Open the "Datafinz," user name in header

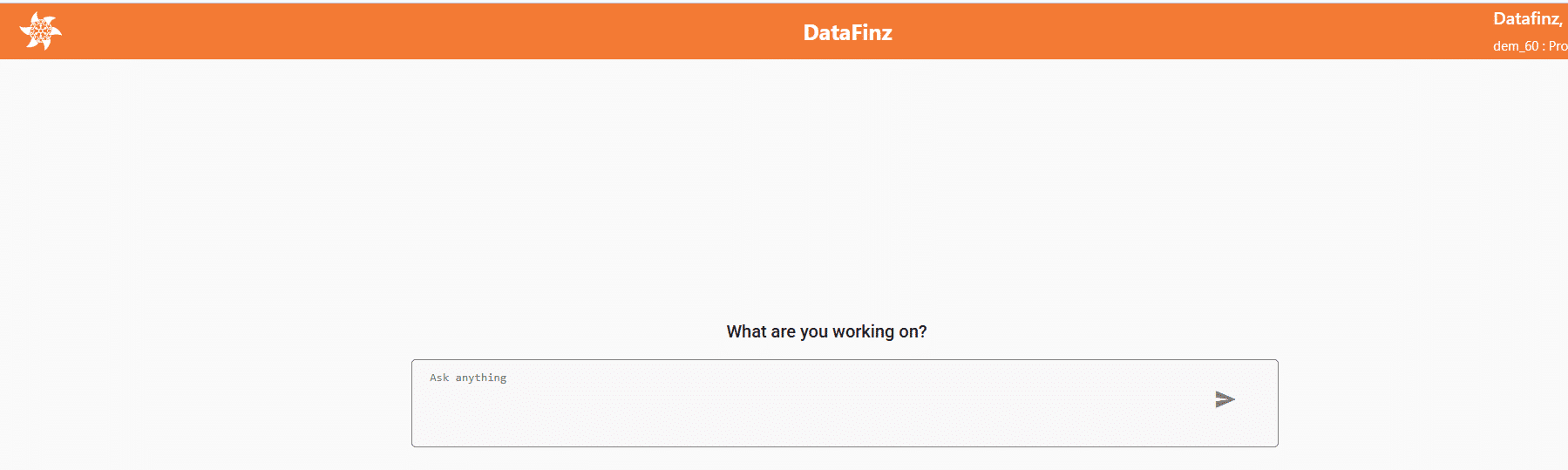(x=1528, y=18)
